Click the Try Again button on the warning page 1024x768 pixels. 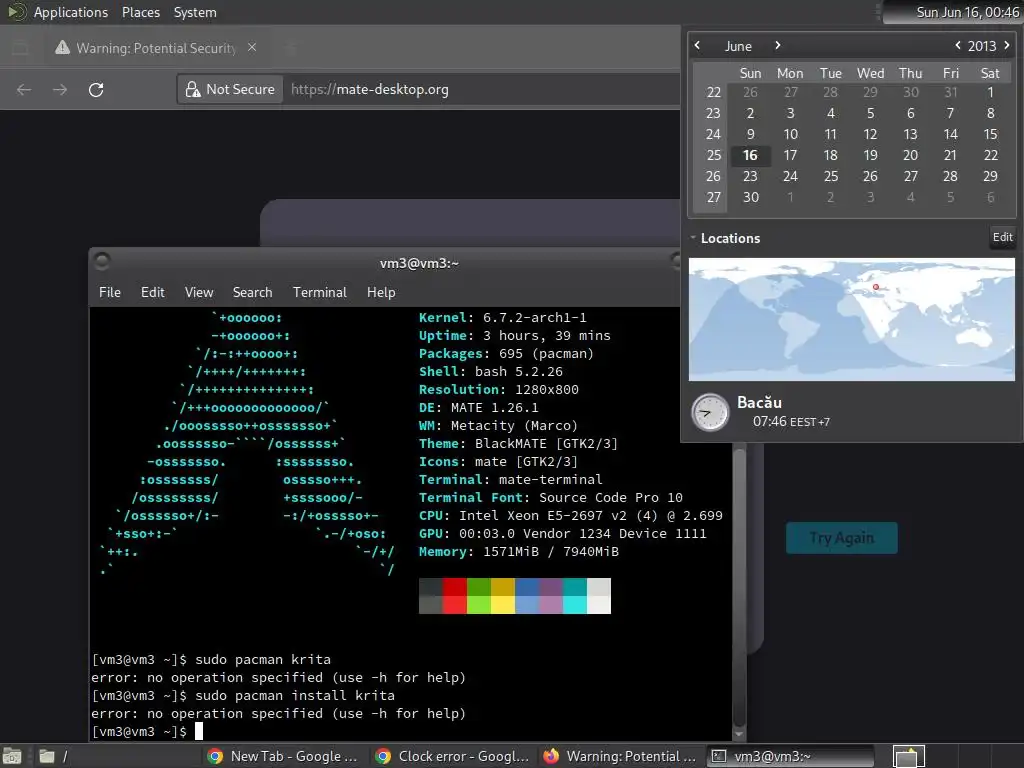tap(841, 537)
